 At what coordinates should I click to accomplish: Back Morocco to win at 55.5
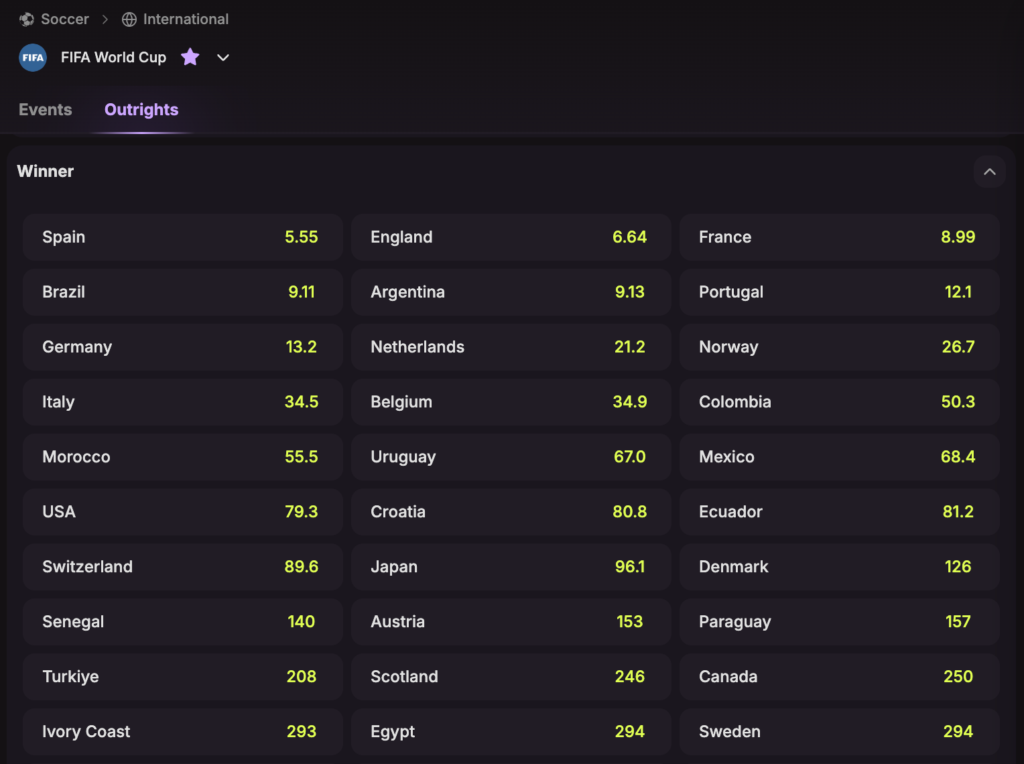pos(182,457)
